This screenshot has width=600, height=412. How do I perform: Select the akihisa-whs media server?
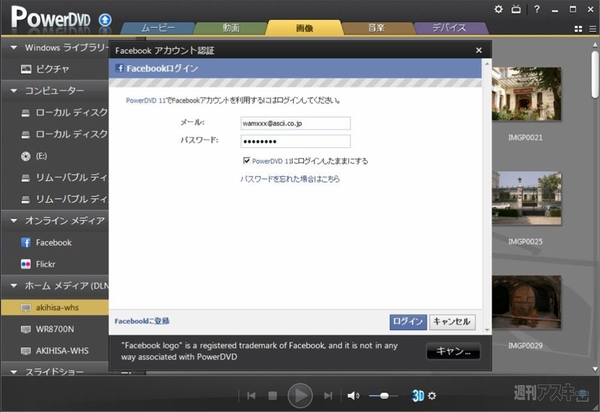[54, 308]
